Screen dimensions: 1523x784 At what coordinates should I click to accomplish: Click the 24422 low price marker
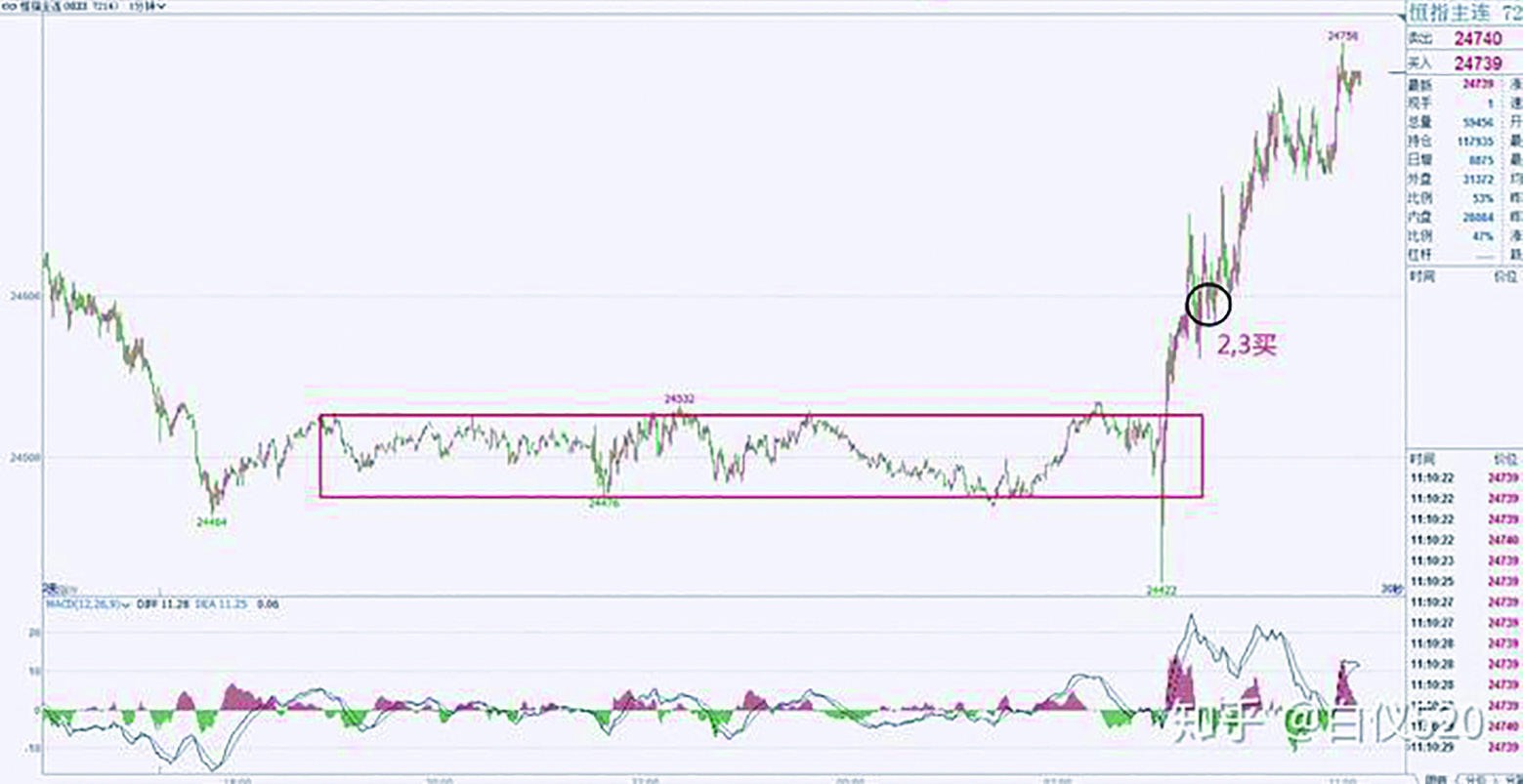1161,590
